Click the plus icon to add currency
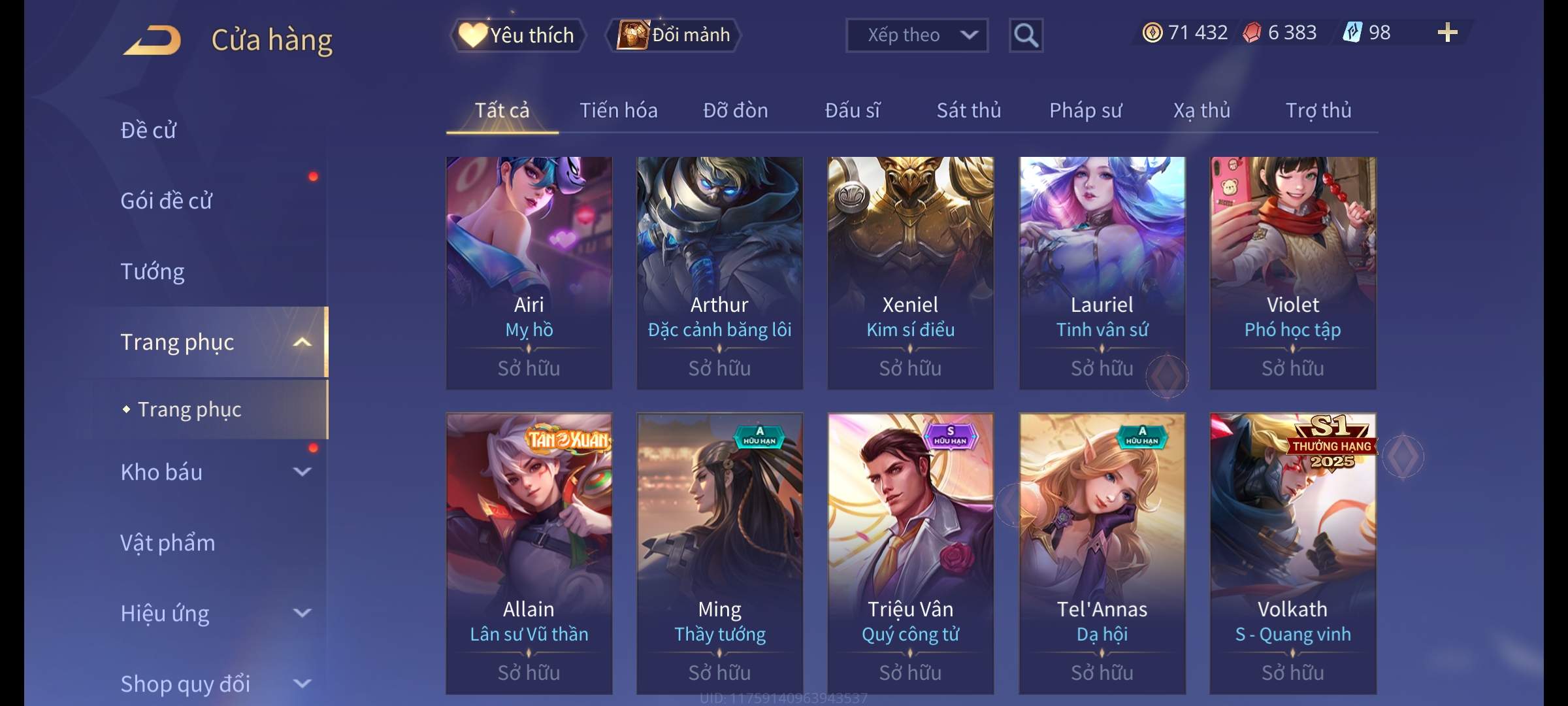This screenshot has height=706, width=1568. click(x=1448, y=33)
